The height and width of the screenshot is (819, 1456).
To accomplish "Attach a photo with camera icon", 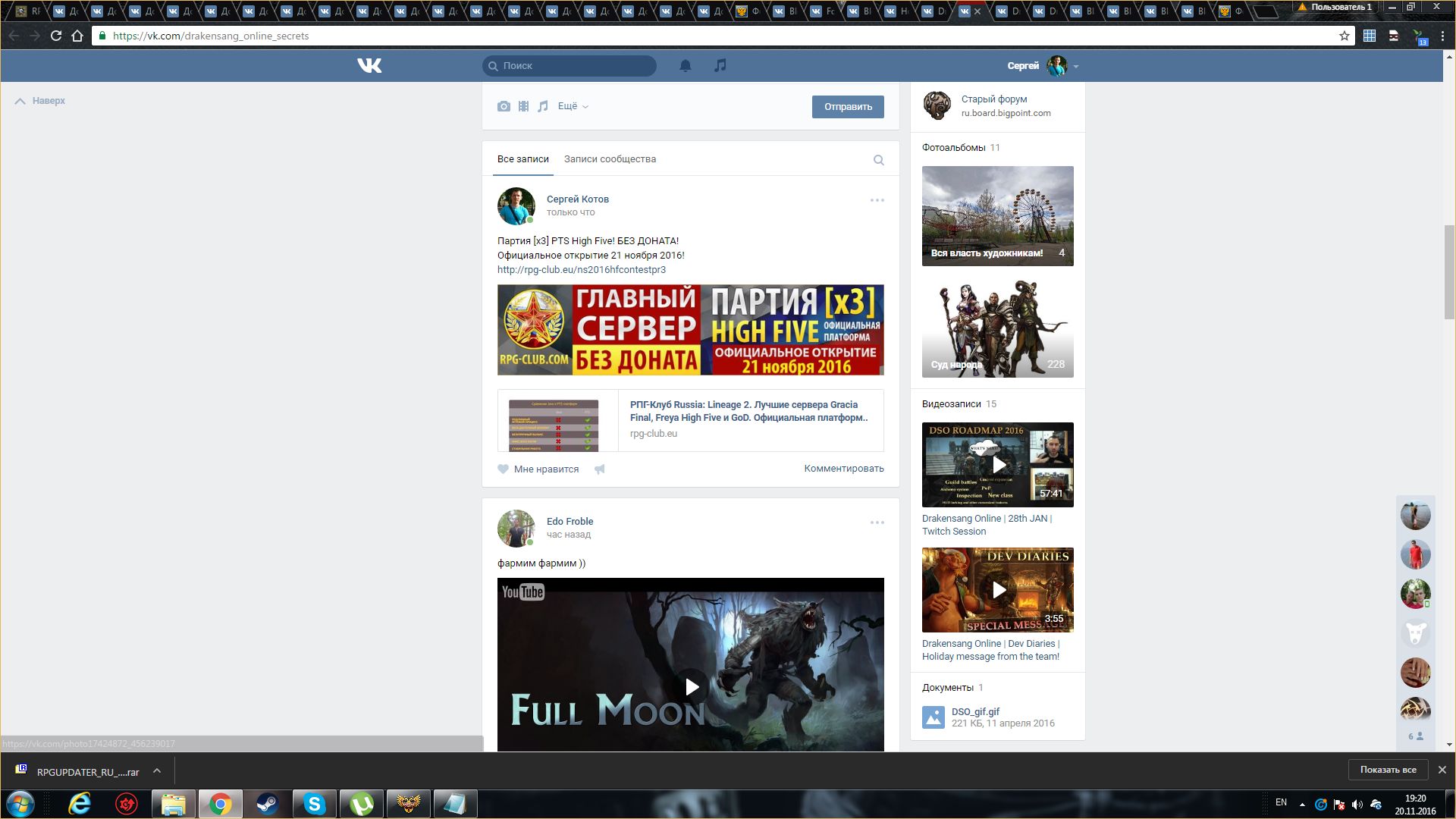I will tap(504, 106).
